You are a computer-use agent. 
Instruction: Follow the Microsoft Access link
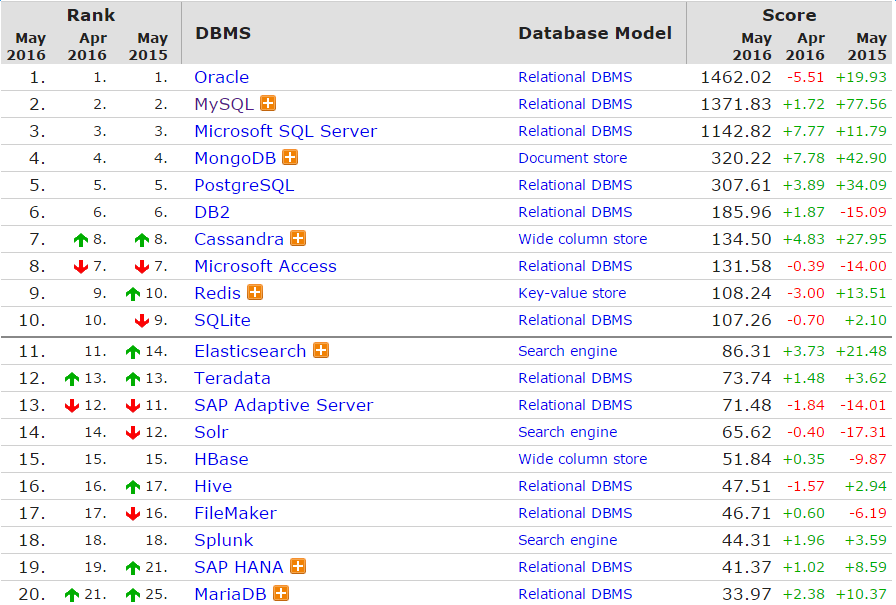pos(265,266)
